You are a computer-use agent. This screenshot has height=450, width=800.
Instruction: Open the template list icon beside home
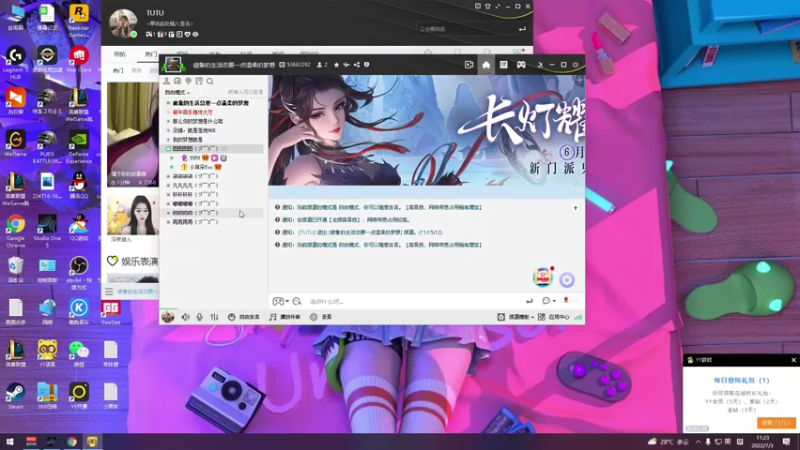[x=504, y=65]
